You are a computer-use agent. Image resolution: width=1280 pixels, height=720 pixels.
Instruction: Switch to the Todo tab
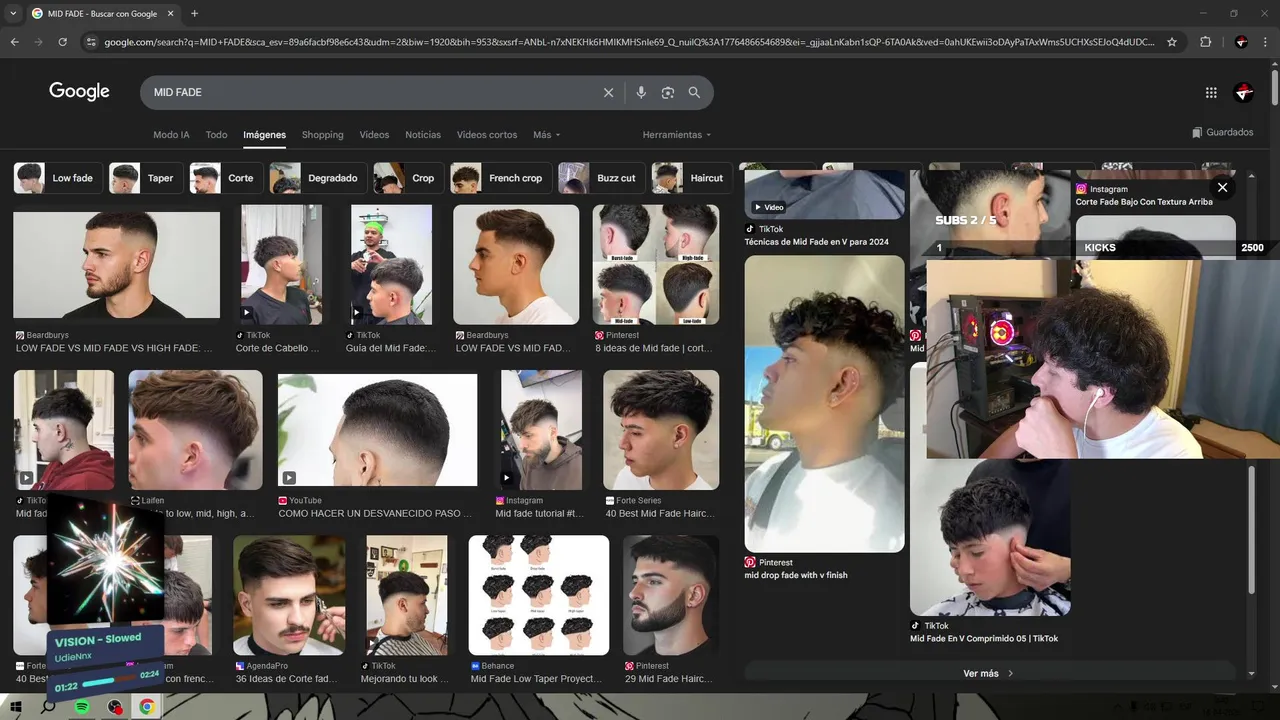point(216,135)
